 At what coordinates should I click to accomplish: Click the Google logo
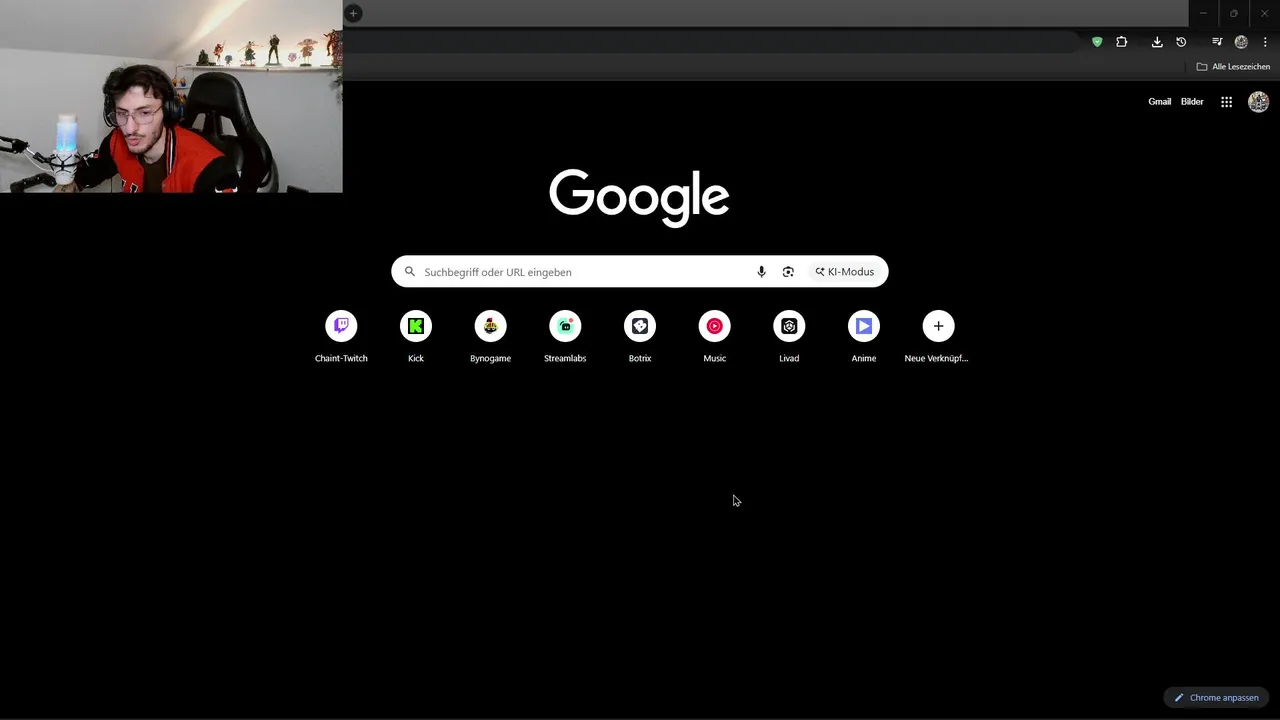639,197
